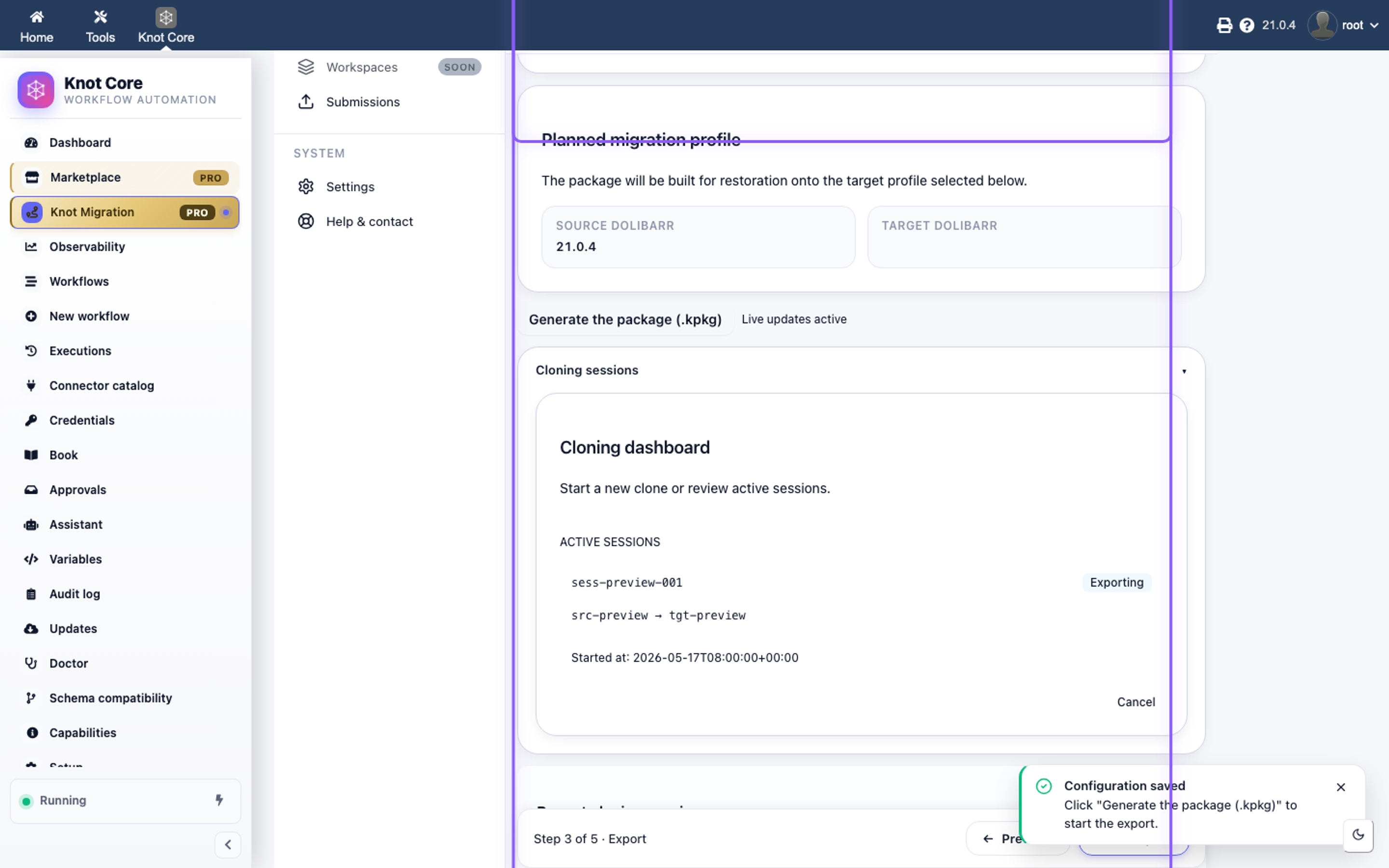This screenshot has width=1389, height=868.
Task: Open Settings under System
Action: 389,187
